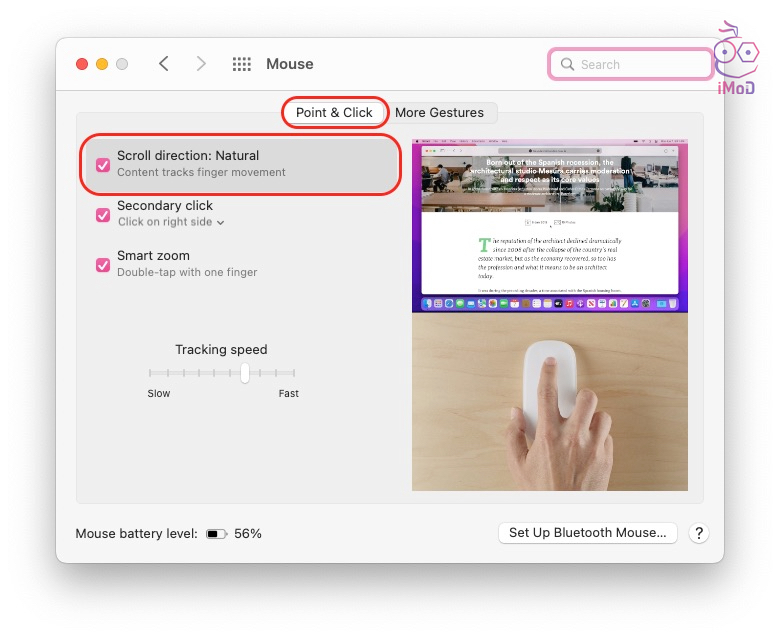The image size is (780, 637).
Task: Disable the Secondary click checkbox
Action: click(x=103, y=214)
